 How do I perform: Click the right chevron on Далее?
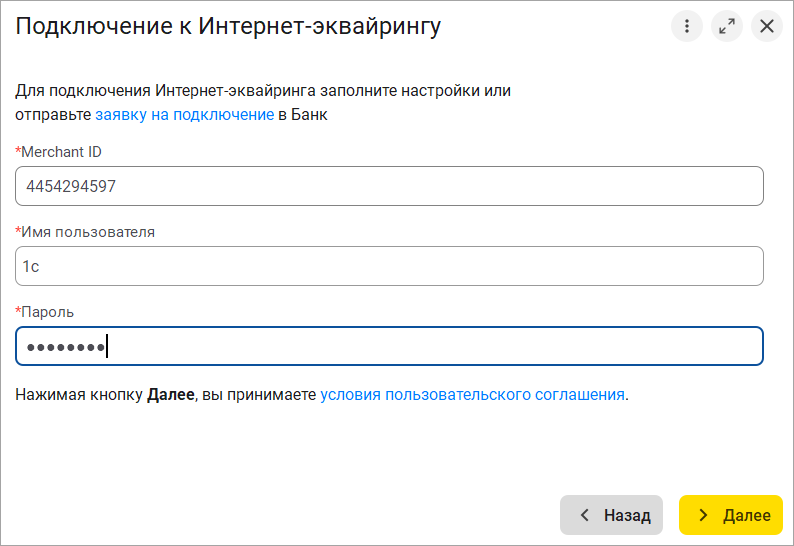704,515
